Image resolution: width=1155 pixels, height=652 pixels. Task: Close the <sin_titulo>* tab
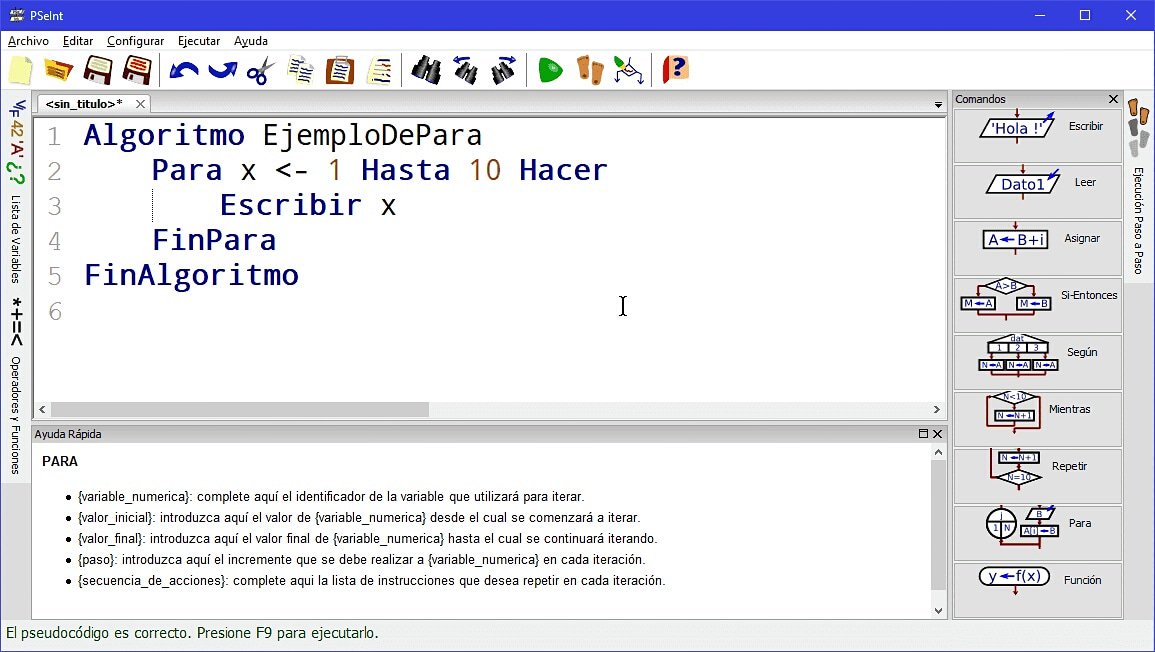click(140, 104)
